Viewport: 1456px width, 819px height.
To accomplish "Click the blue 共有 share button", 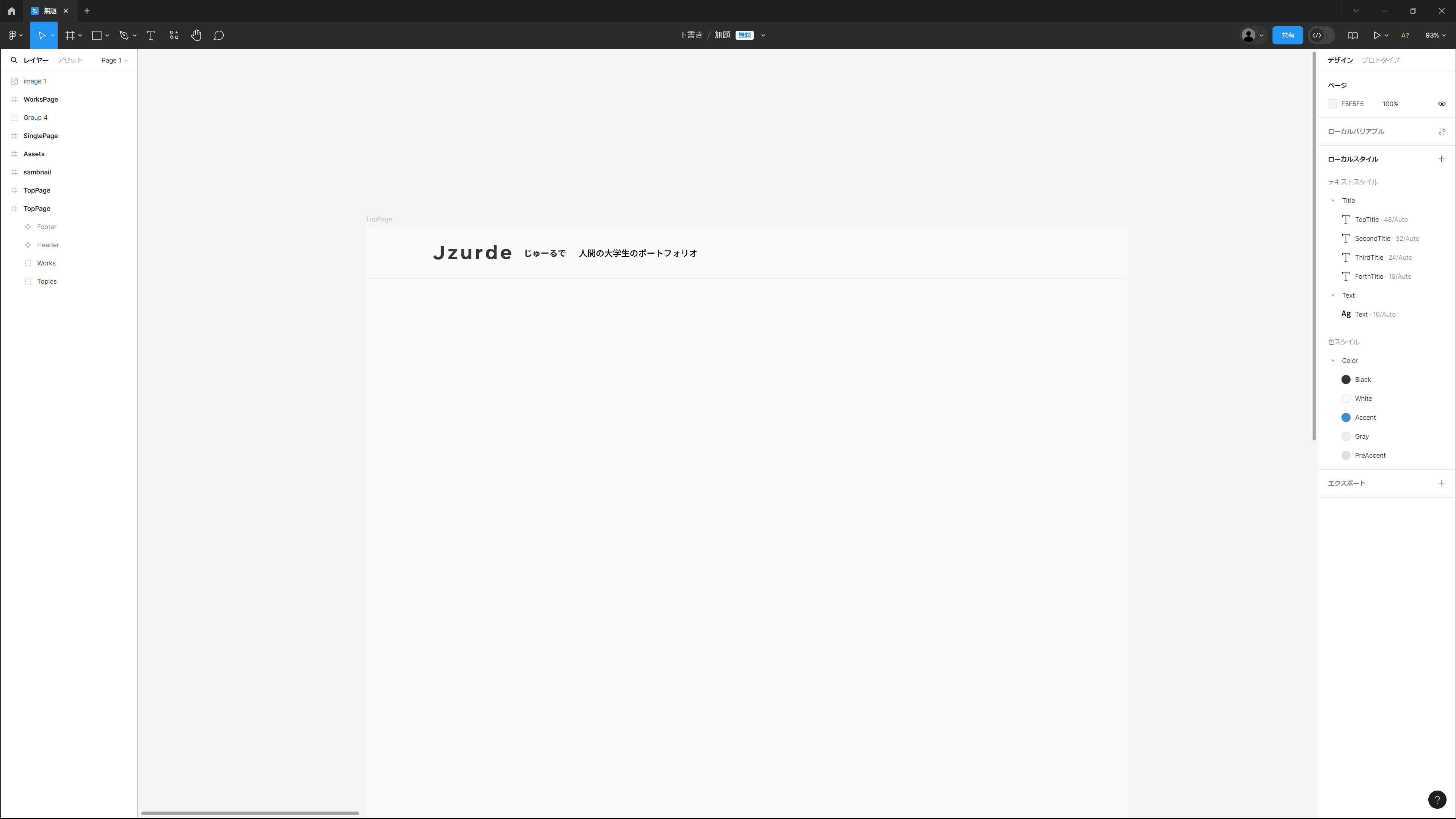I will point(1287,35).
